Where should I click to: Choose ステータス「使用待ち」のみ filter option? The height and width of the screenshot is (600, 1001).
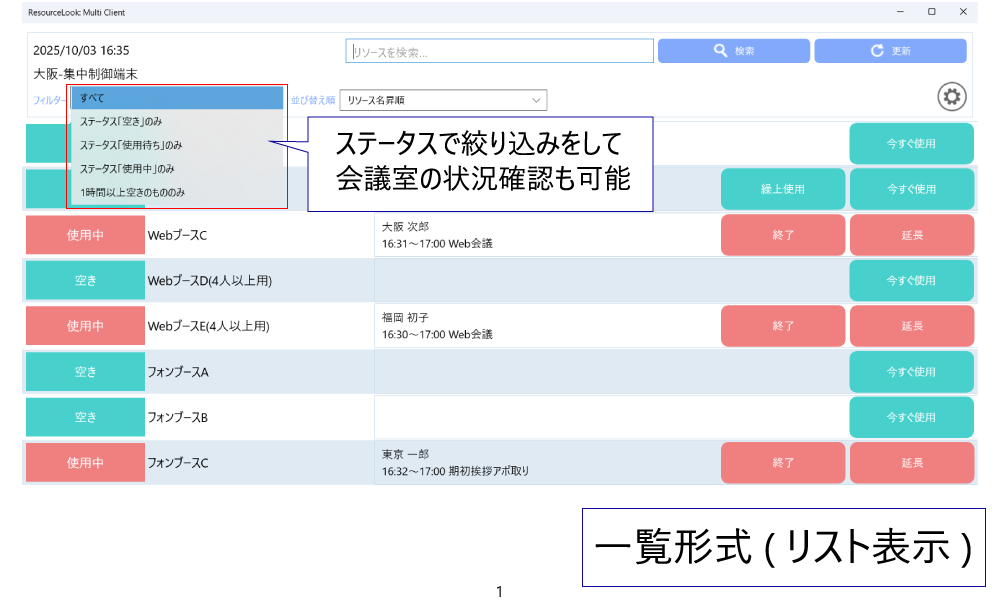(x=177, y=145)
